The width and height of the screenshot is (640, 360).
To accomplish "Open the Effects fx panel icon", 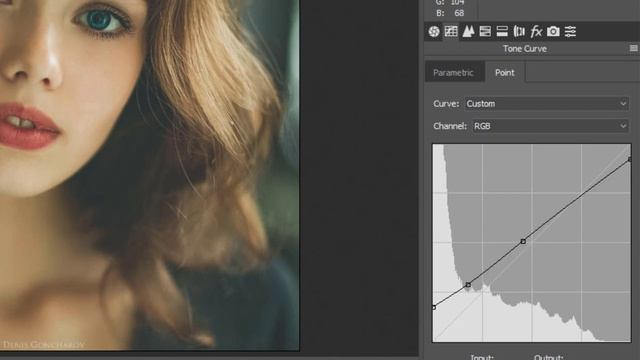I will (536, 31).
